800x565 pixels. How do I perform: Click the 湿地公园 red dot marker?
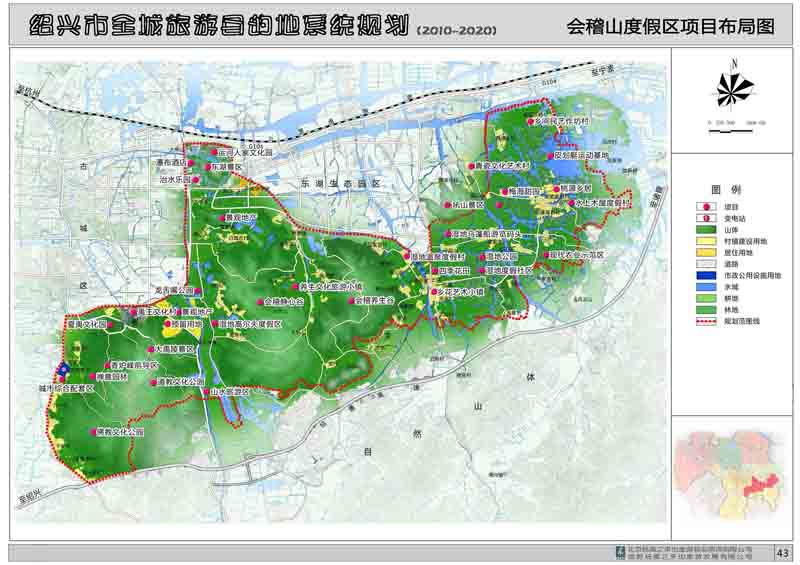482,256
